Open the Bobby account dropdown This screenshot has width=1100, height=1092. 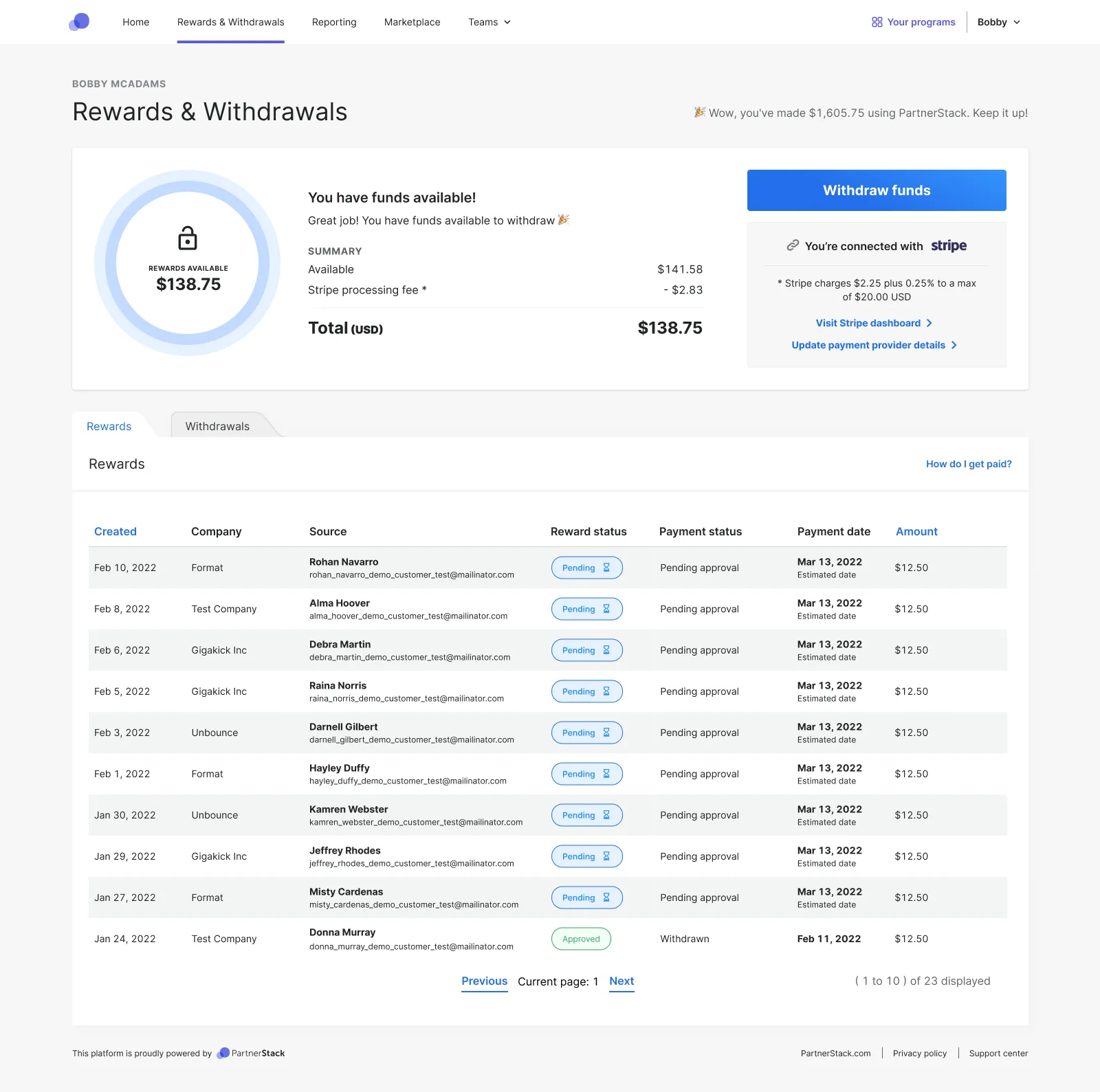[x=999, y=22]
